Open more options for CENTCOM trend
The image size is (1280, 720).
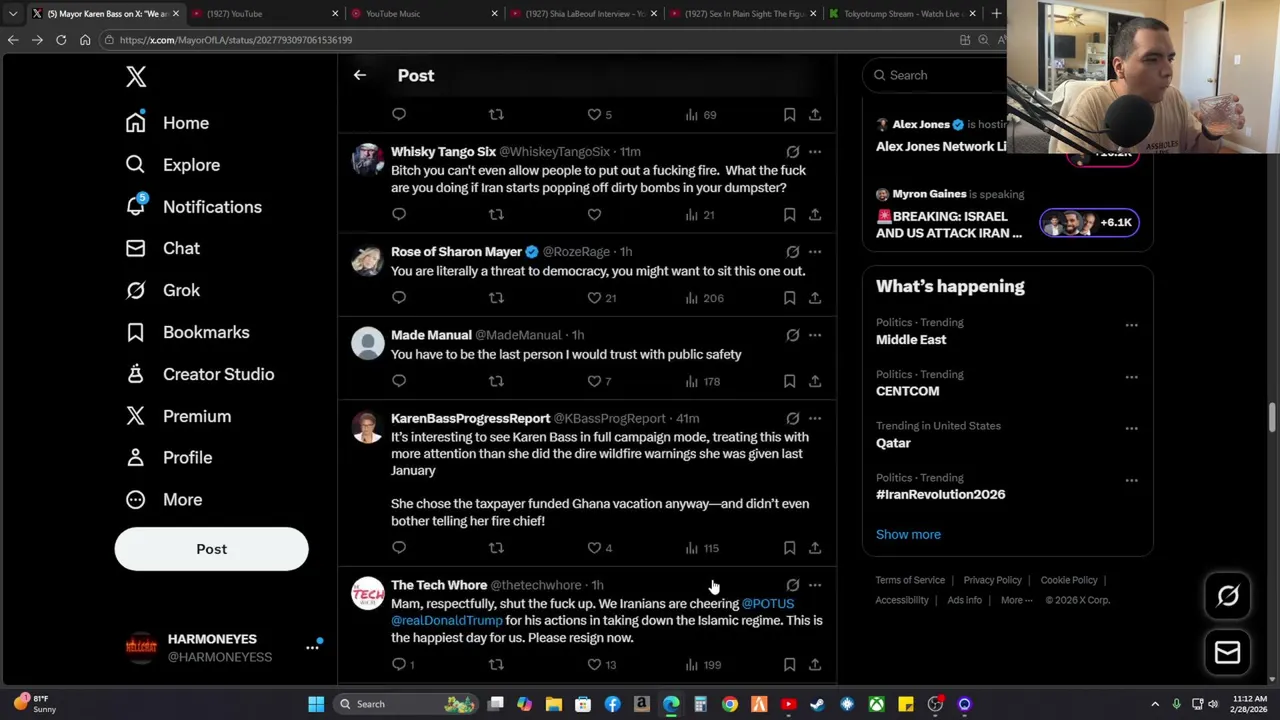[1131, 377]
